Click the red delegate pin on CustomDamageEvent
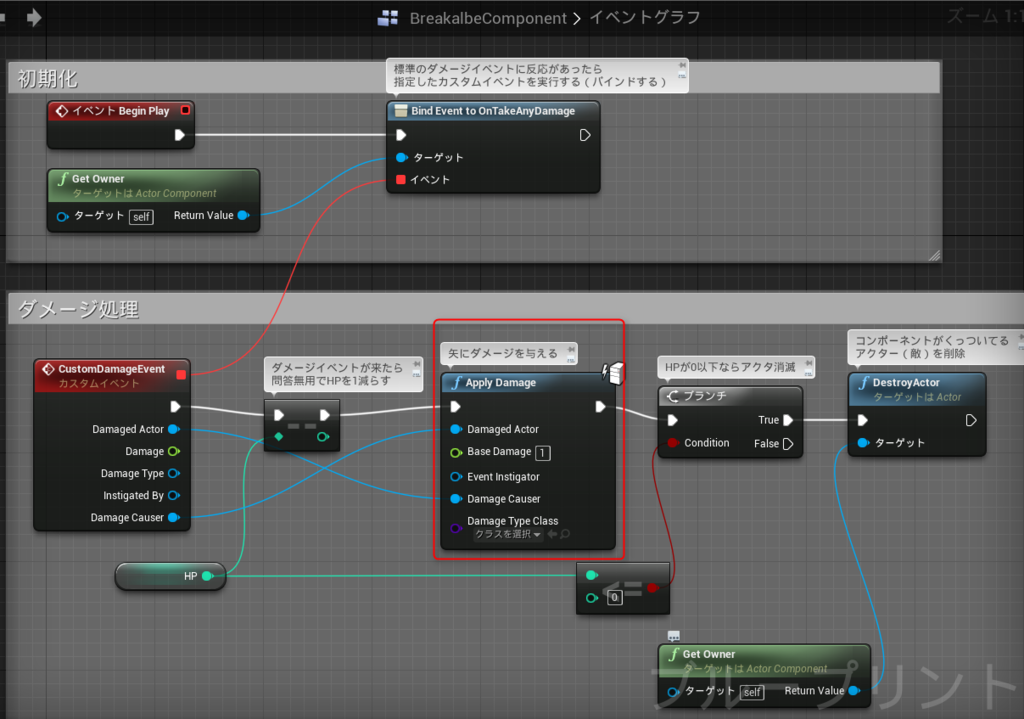 (x=181, y=374)
